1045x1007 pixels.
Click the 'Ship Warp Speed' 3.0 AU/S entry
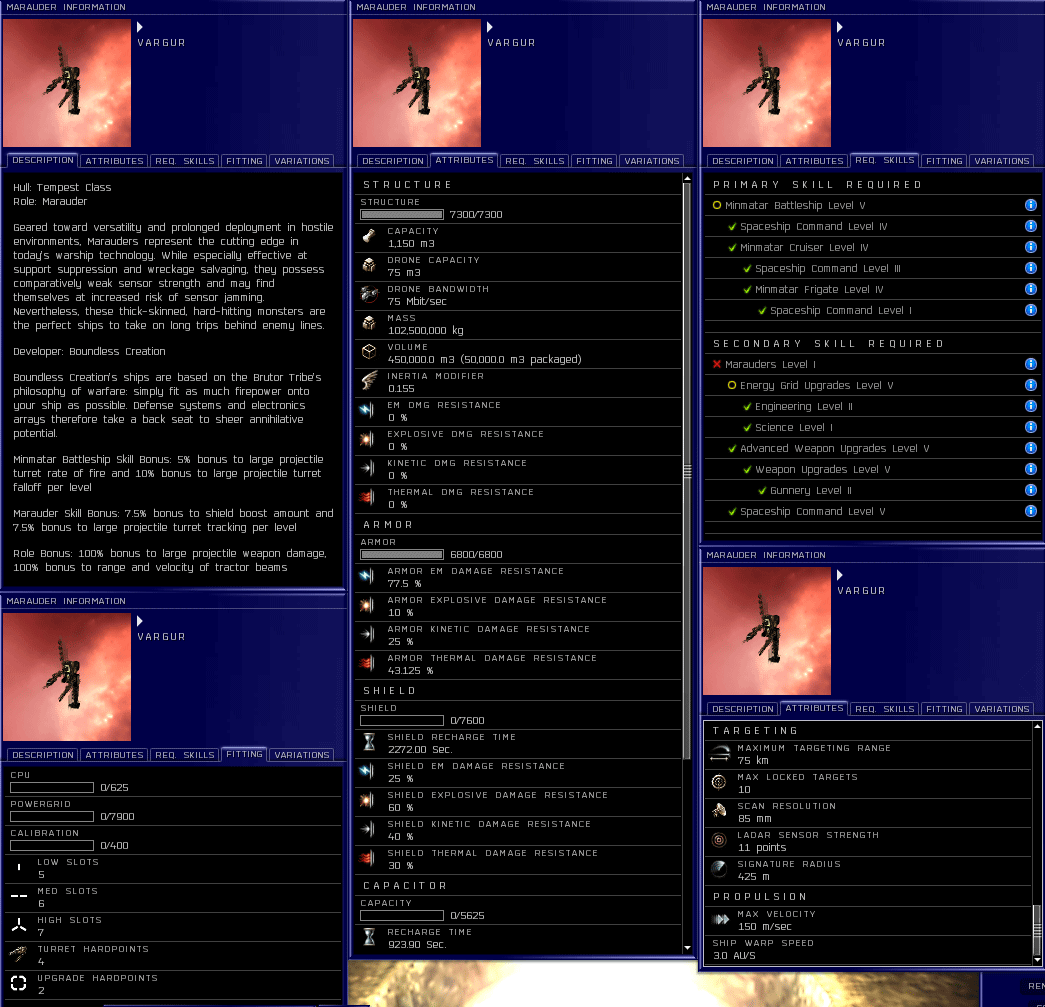pos(868,950)
